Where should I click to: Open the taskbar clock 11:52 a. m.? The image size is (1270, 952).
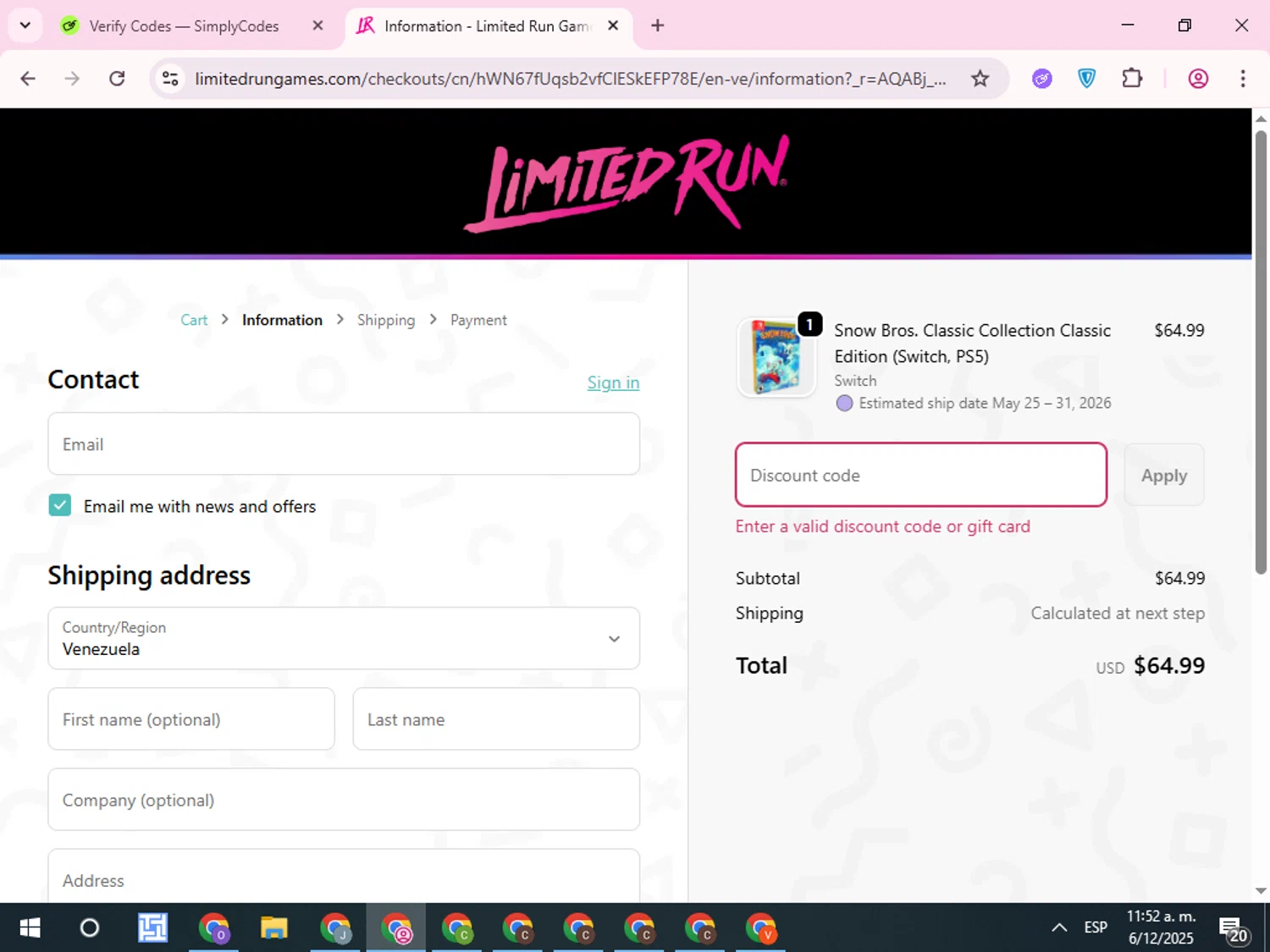[x=1161, y=927]
